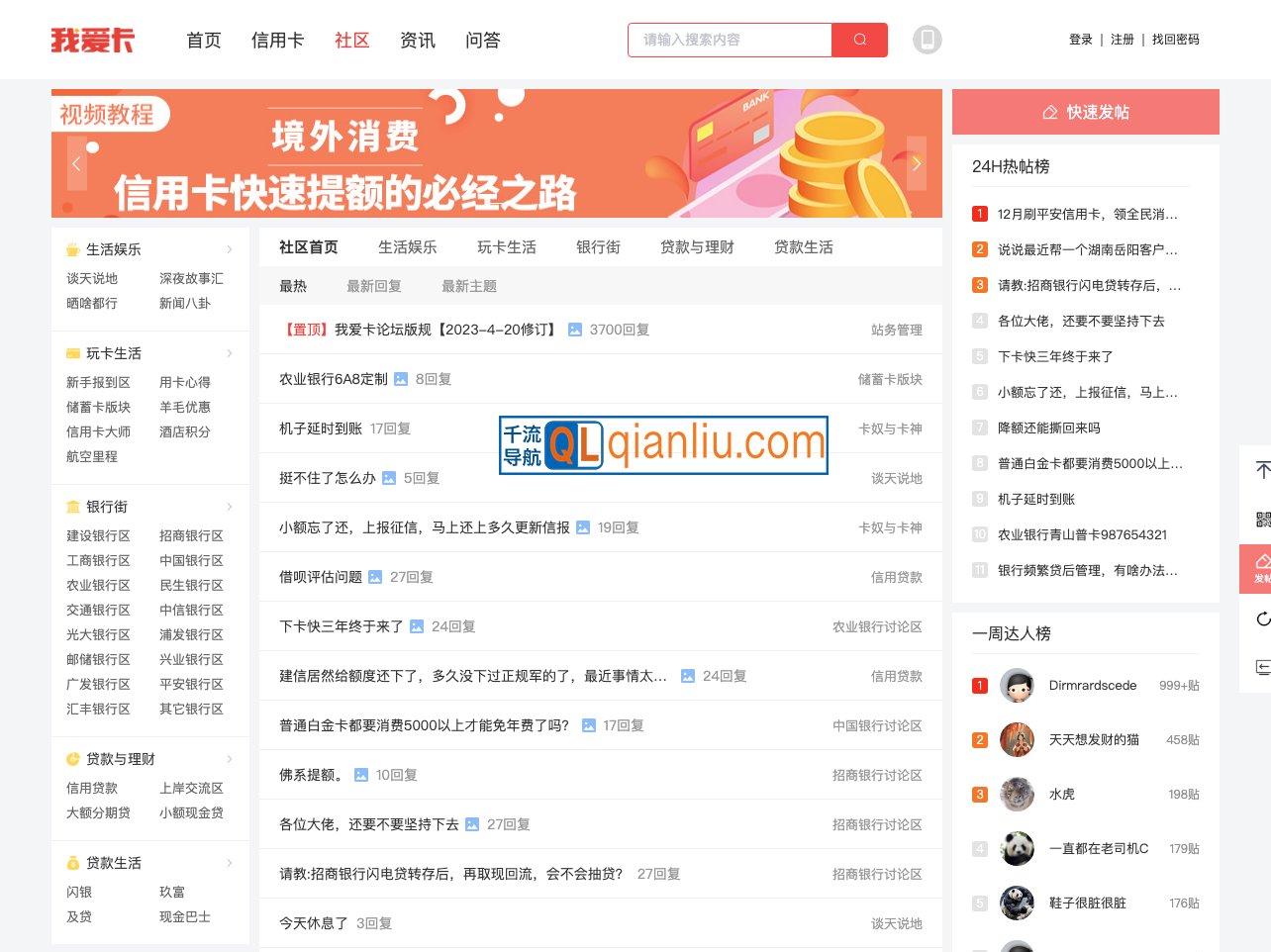Click the search magnifier icon
This screenshot has height=952, width=1271.
point(859,40)
